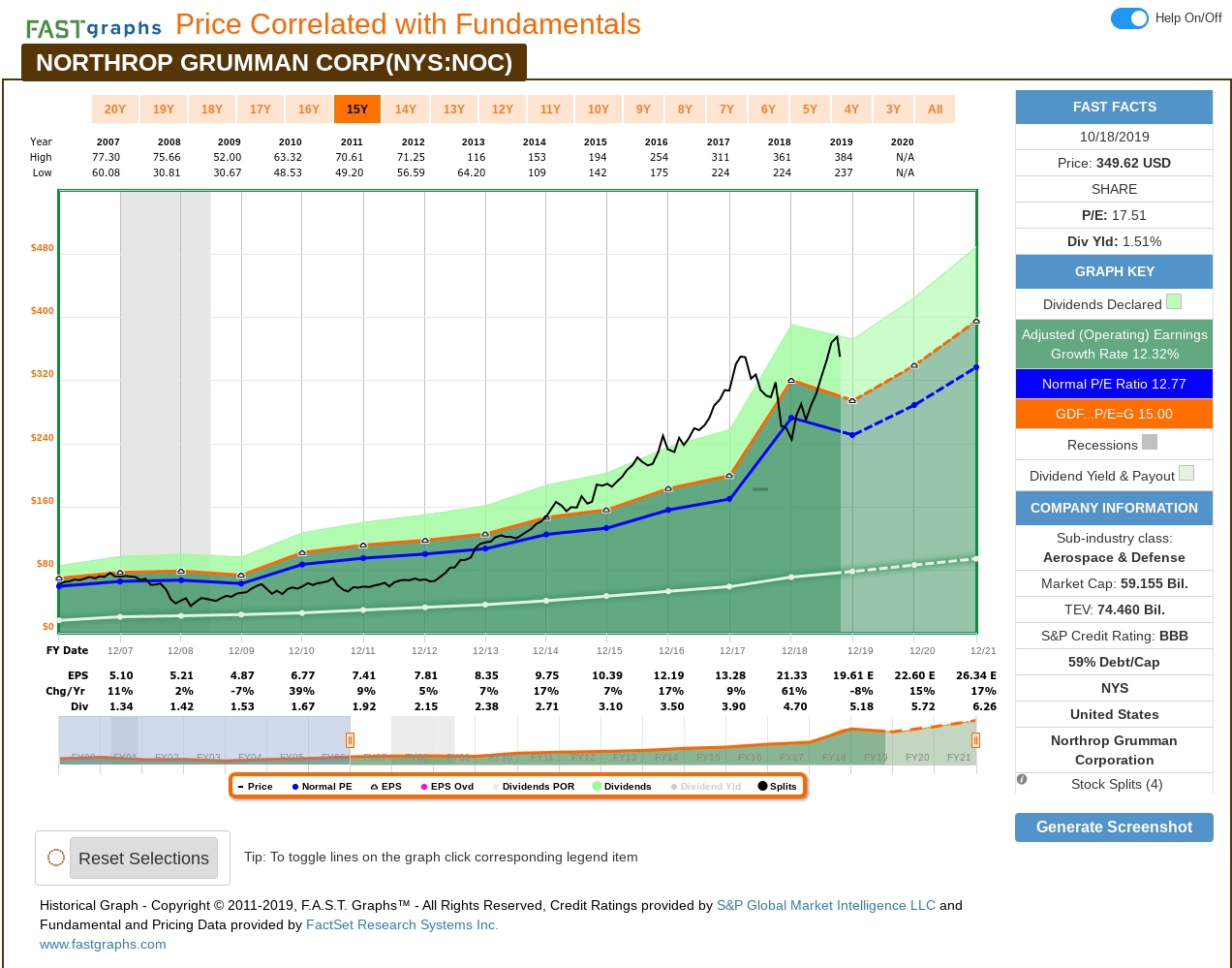Screen dimensions: 1232x968
Task: Open the 3Y range tab
Action: [x=893, y=109]
